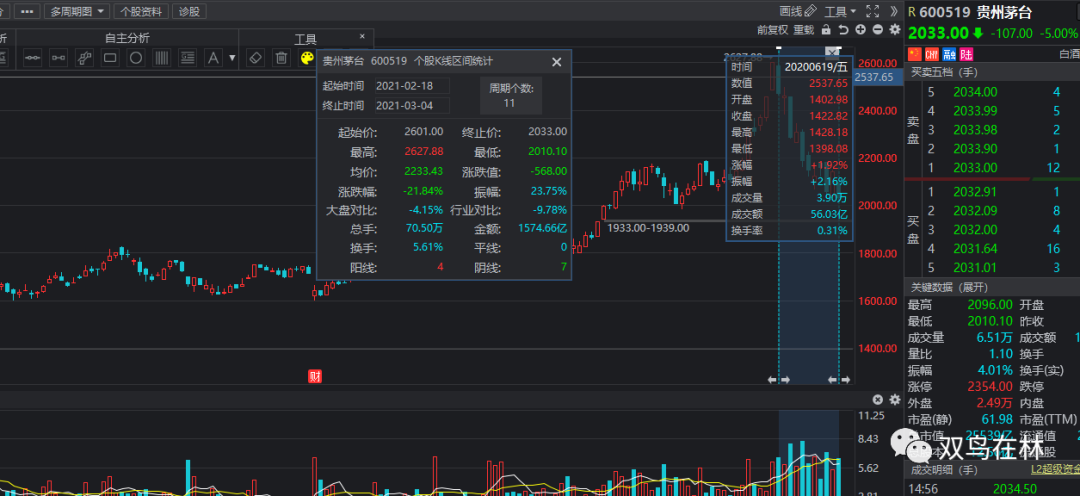Click the 自主分析 section label
This screenshot has height=496, width=1080.
pyautogui.click(x=127, y=39)
